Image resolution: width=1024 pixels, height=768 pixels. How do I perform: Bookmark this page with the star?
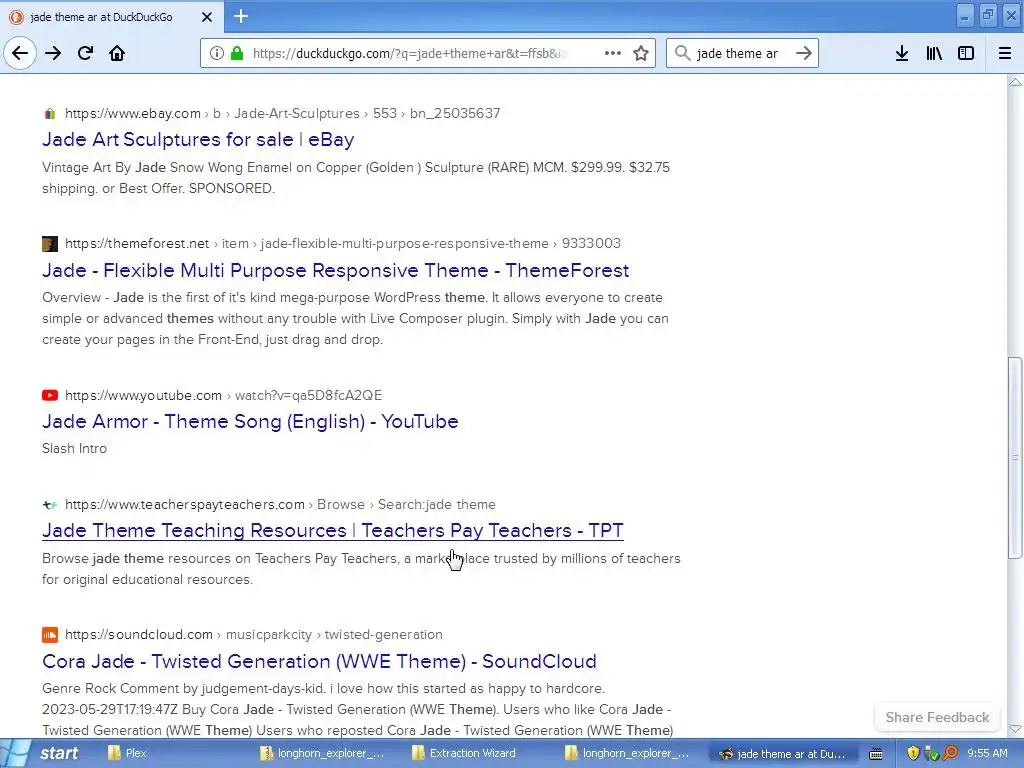tap(641, 53)
